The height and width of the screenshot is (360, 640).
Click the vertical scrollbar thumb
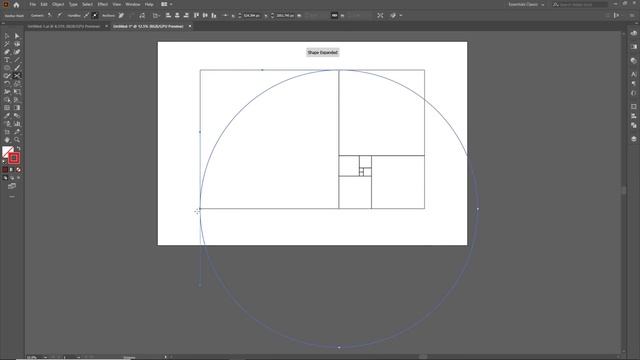point(624,191)
